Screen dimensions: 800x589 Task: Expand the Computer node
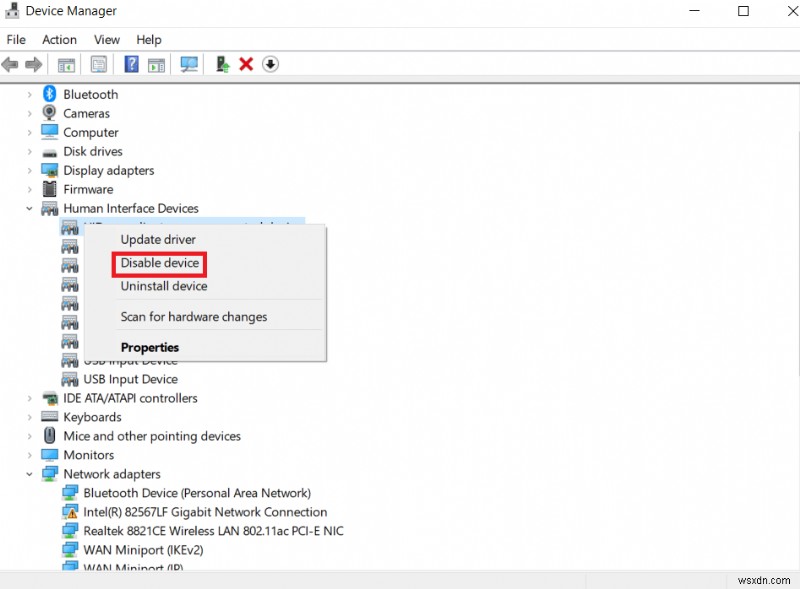click(29, 132)
